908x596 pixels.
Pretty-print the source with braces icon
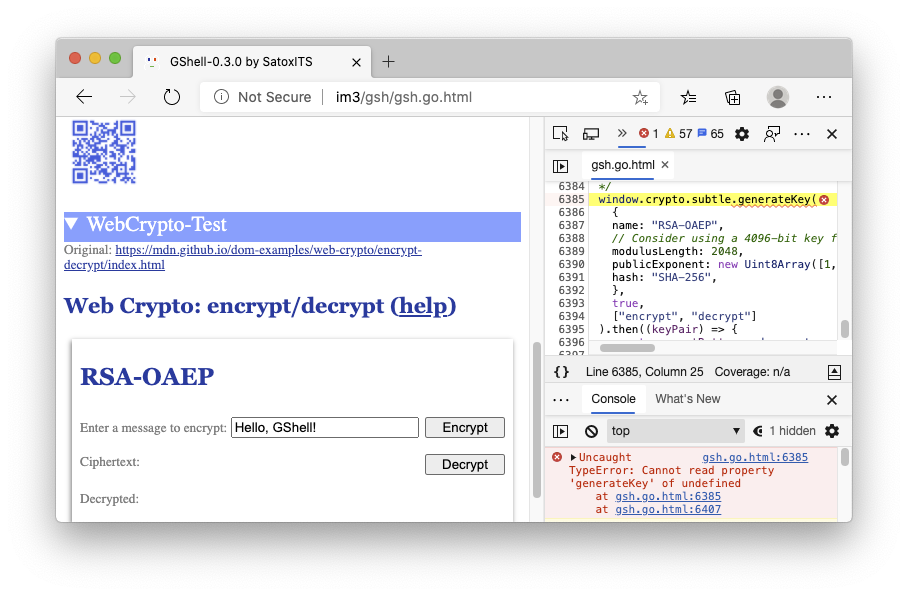coord(561,372)
